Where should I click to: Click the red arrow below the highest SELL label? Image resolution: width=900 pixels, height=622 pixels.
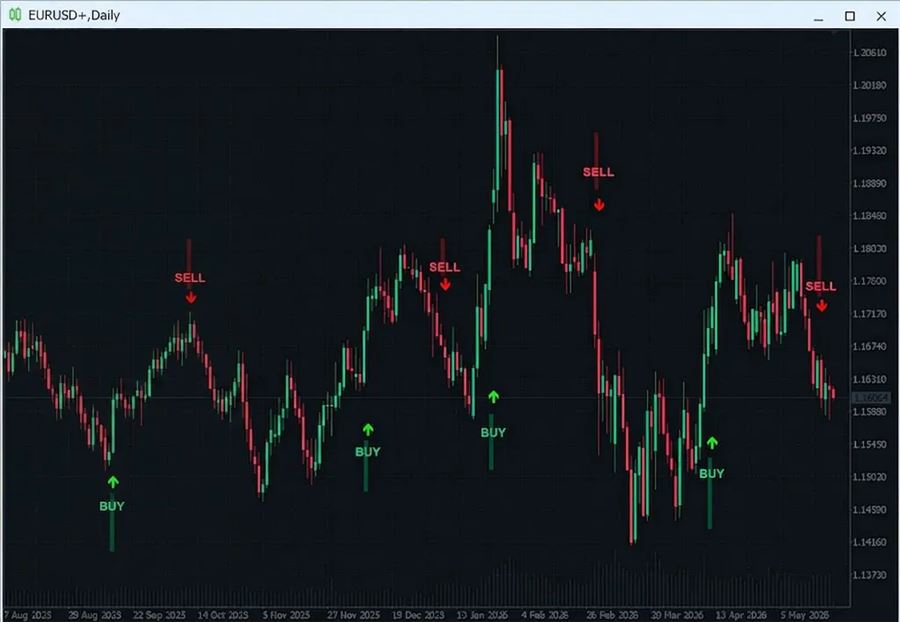[x=599, y=205]
